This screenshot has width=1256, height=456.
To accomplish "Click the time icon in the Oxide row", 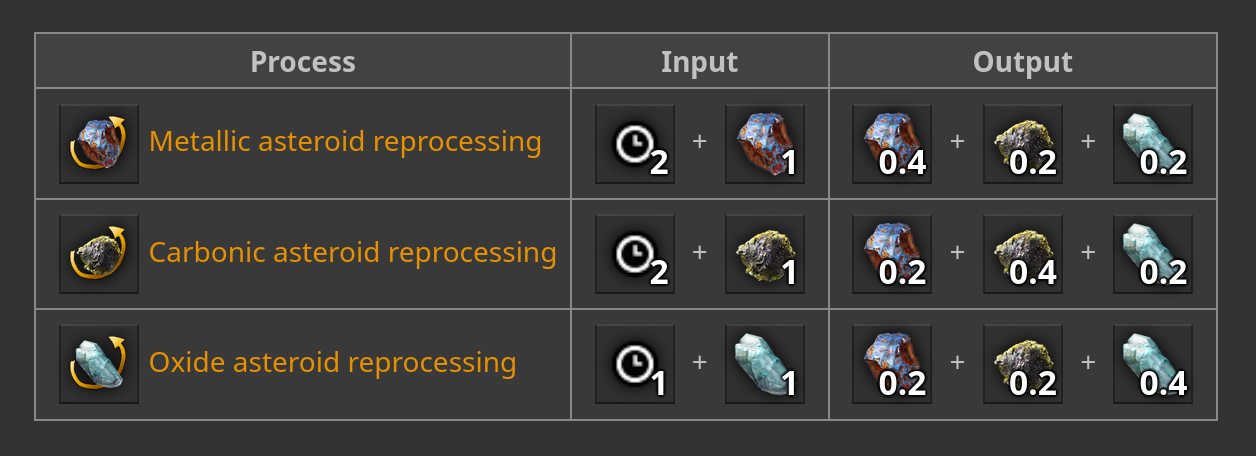I will tap(635, 364).
